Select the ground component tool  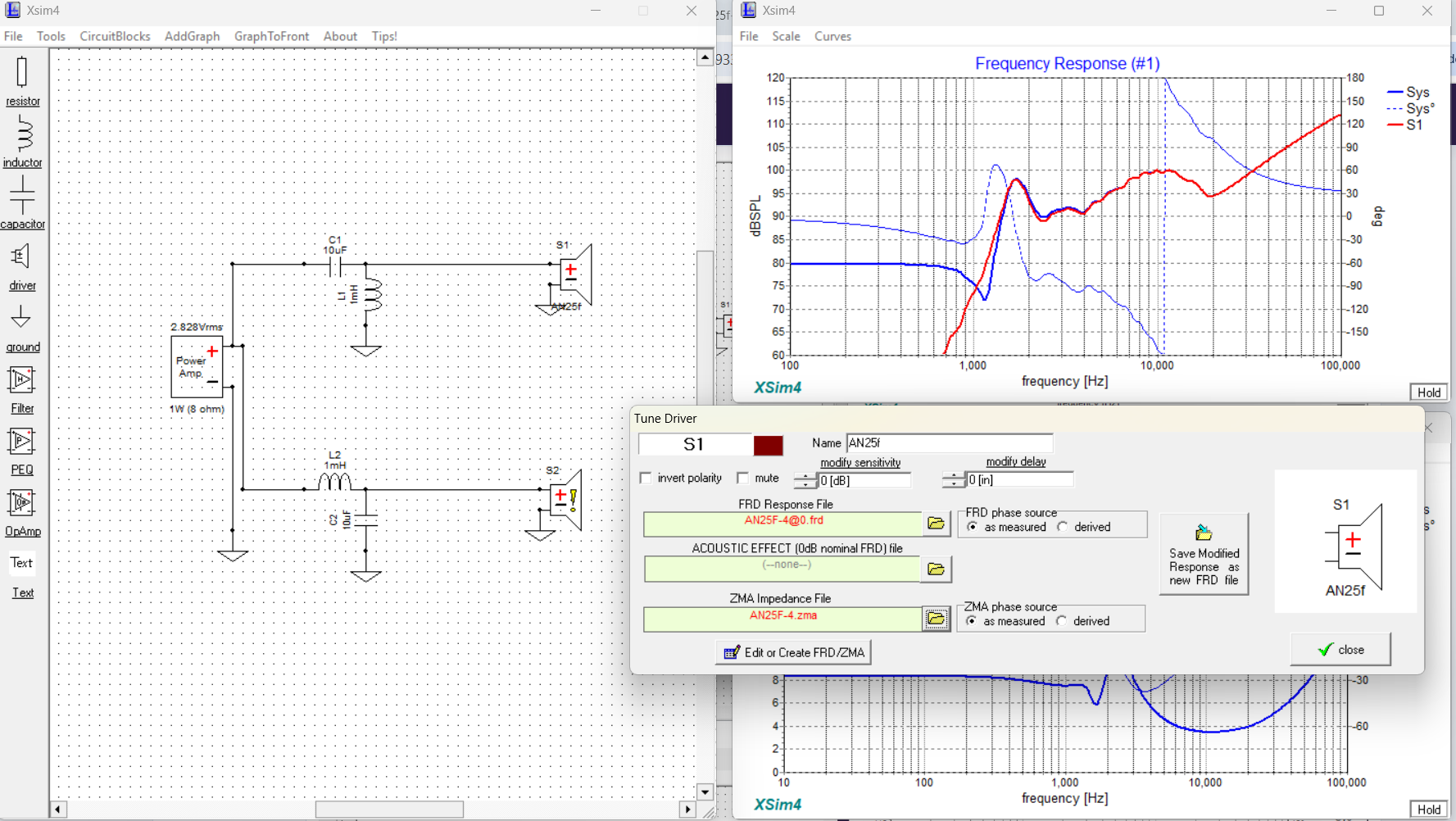tap(22, 329)
